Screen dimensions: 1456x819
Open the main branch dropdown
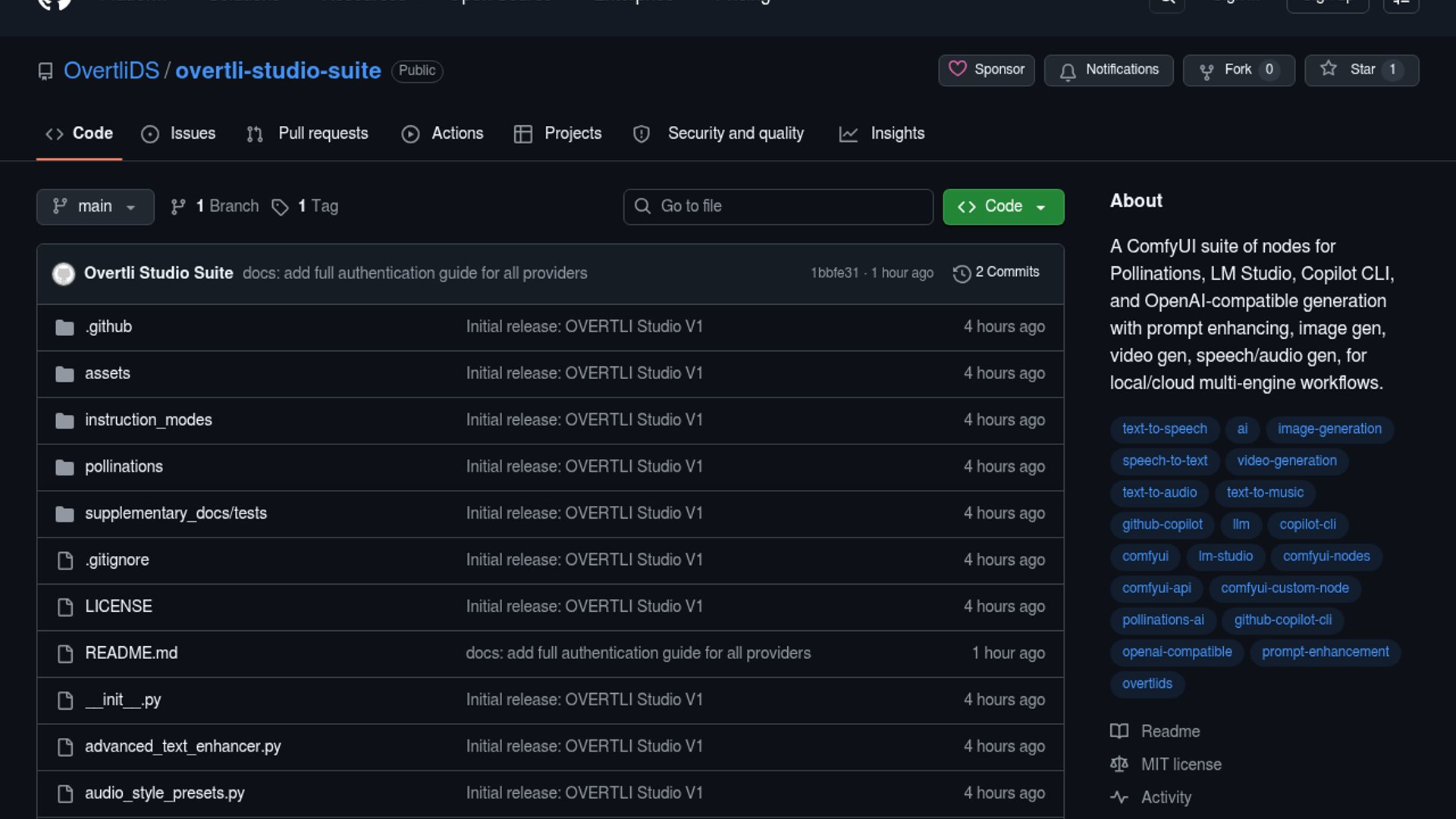(x=95, y=207)
